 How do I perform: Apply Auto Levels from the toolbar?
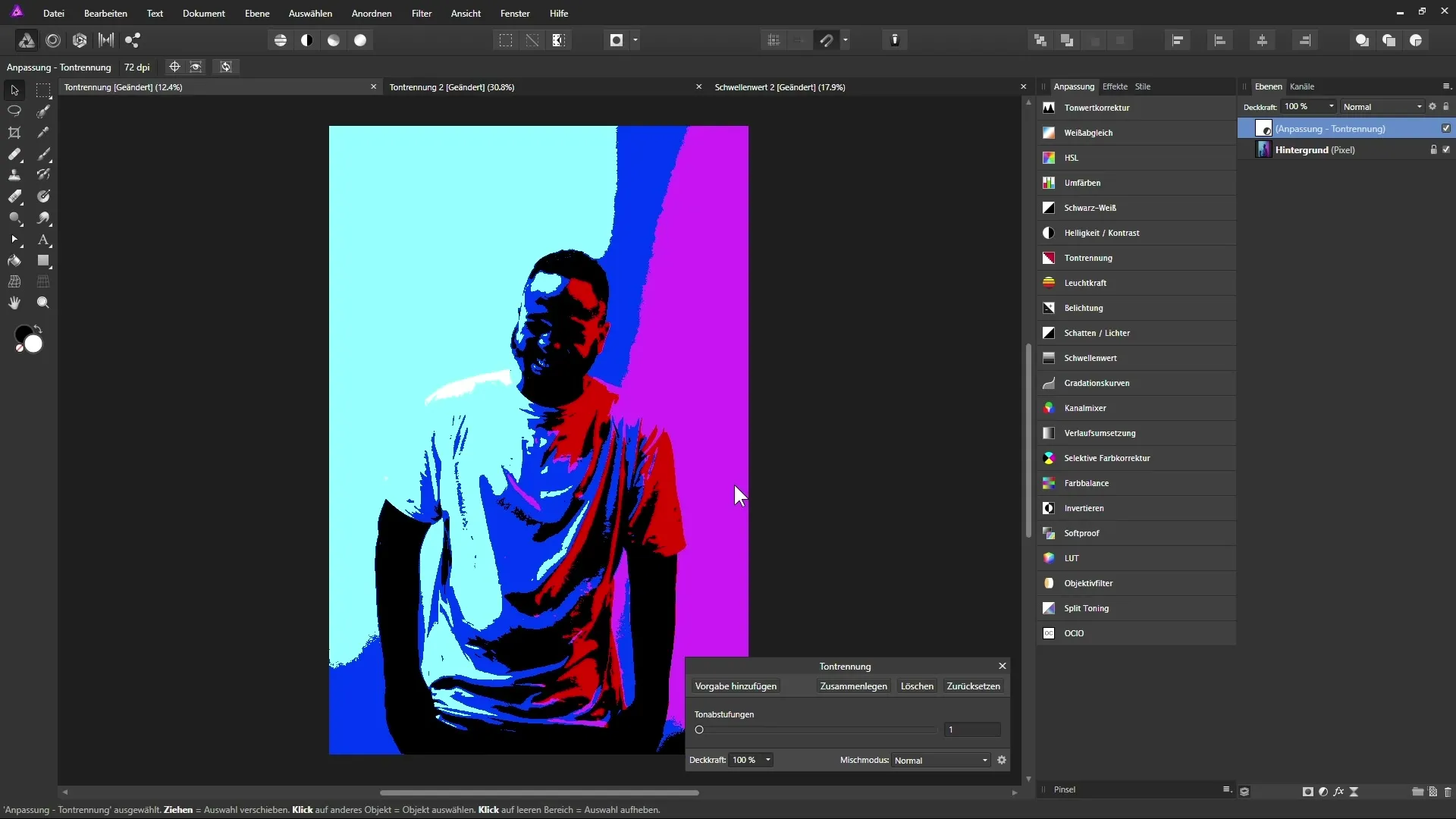281,40
